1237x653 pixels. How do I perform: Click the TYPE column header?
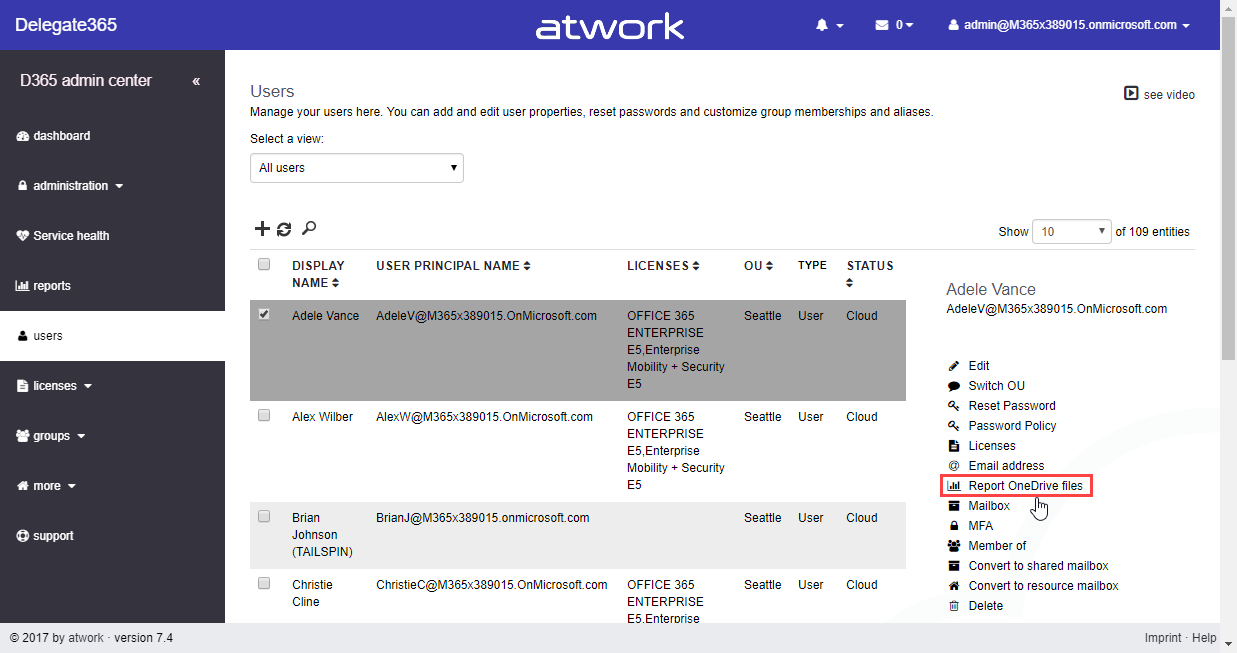812,266
